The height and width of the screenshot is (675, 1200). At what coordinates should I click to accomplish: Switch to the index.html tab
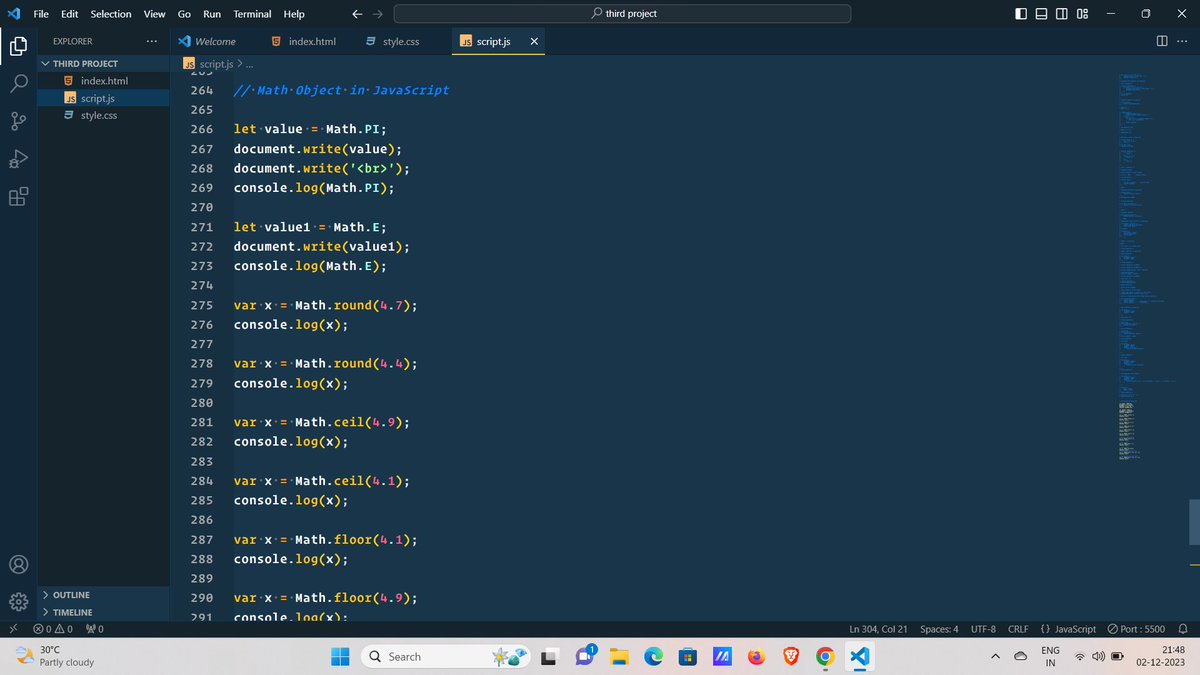click(x=304, y=41)
